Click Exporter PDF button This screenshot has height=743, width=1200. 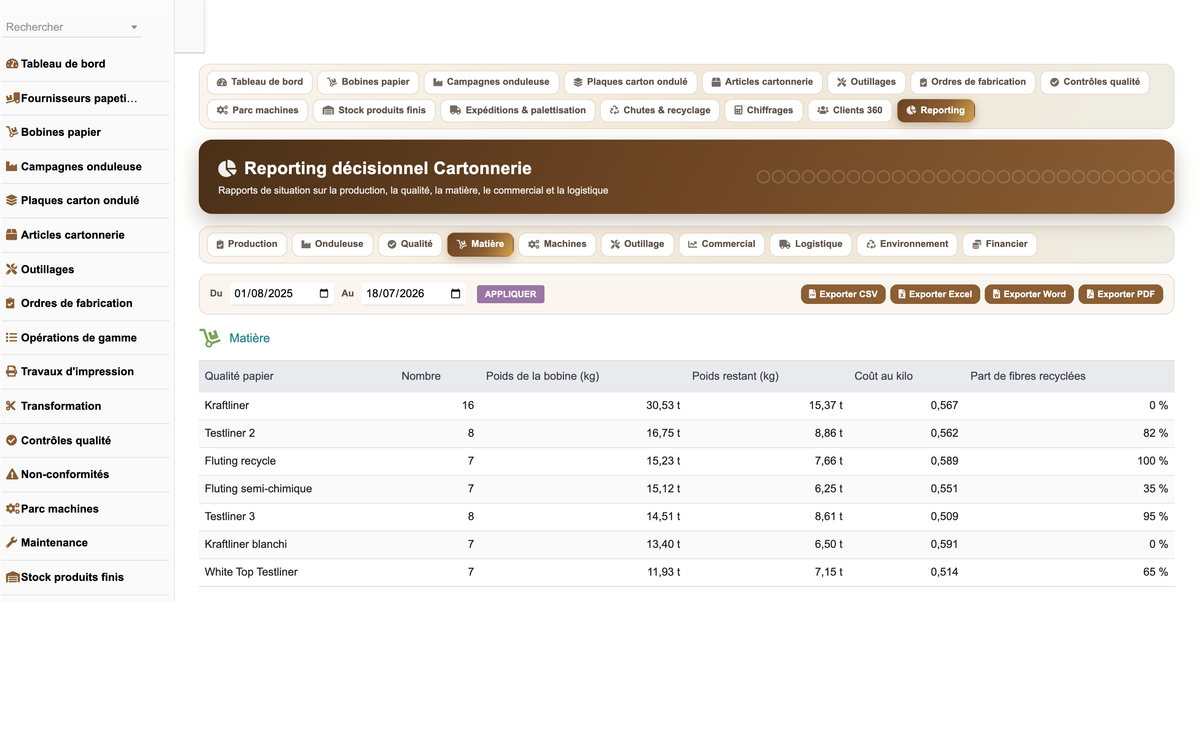pos(1120,294)
